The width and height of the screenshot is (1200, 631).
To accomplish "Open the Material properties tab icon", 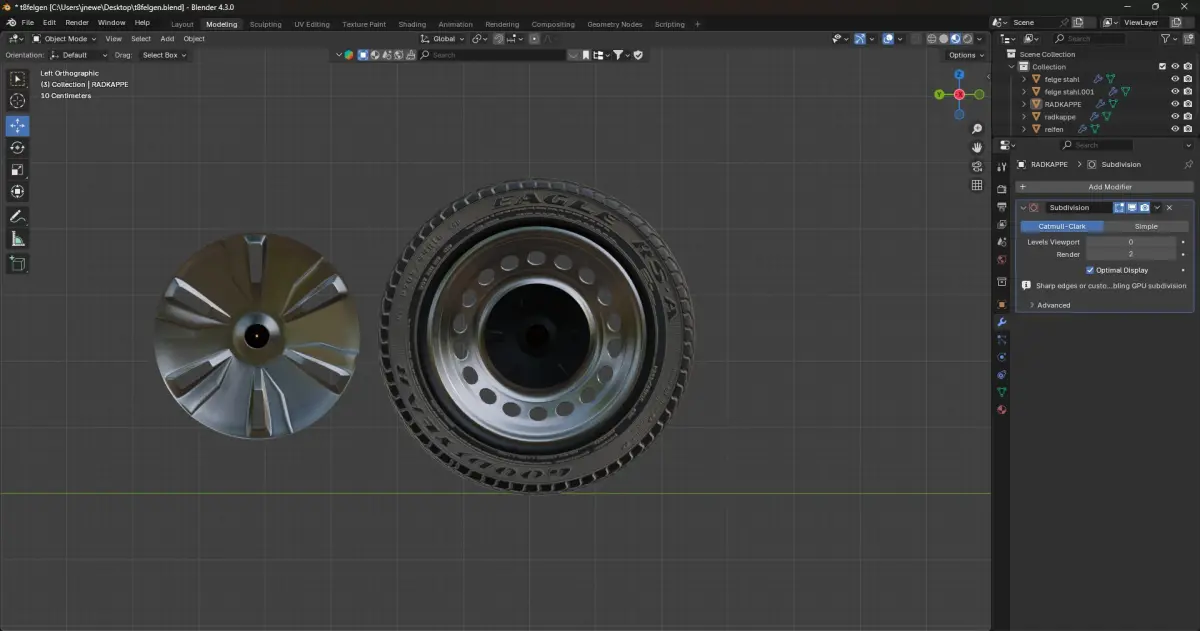I will click(x=1002, y=410).
